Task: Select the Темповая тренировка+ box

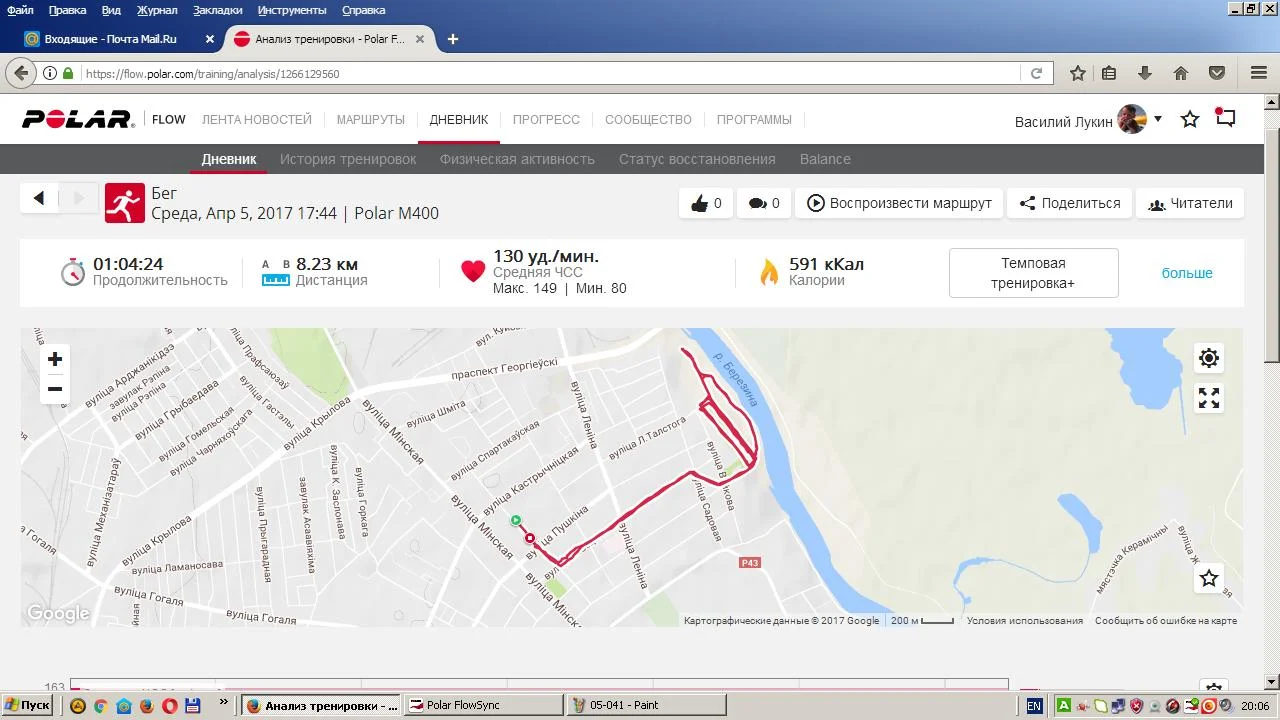Action: (1033, 273)
